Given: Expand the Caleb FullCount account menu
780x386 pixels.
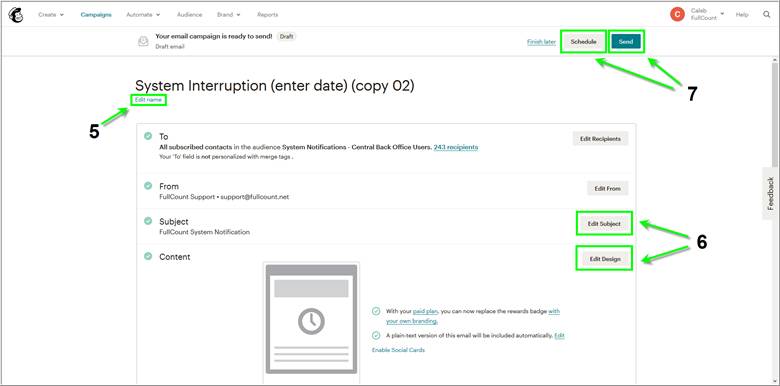Looking at the screenshot, I should (706, 14).
